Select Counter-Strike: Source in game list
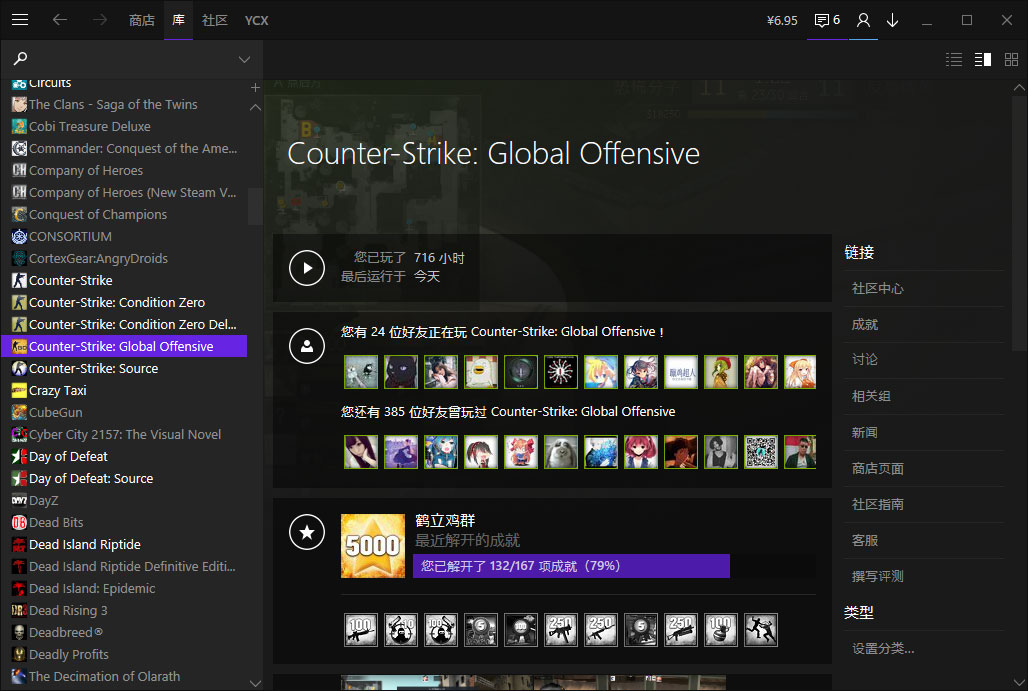The height and width of the screenshot is (691, 1028). 125,368
